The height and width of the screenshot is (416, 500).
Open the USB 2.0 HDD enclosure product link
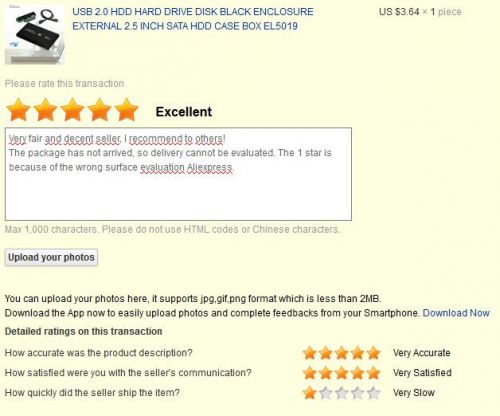tap(193, 19)
